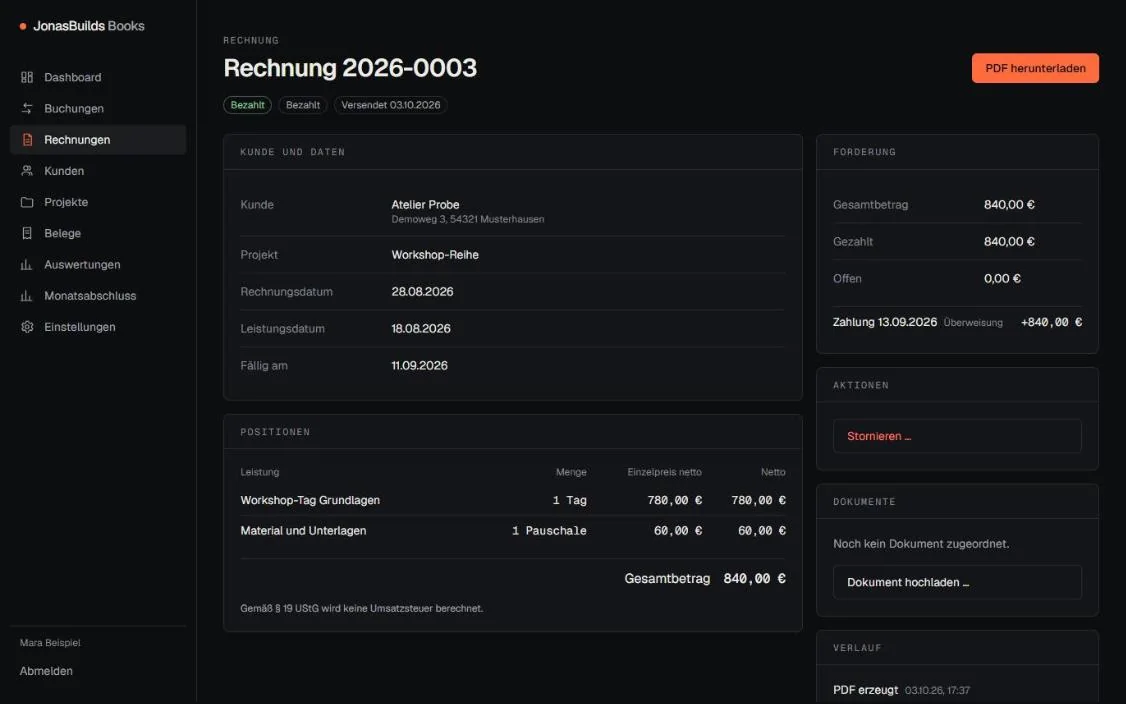Click the Belege receipt icon
The height and width of the screenshot is (704, 1126).
tap(27, 233)
